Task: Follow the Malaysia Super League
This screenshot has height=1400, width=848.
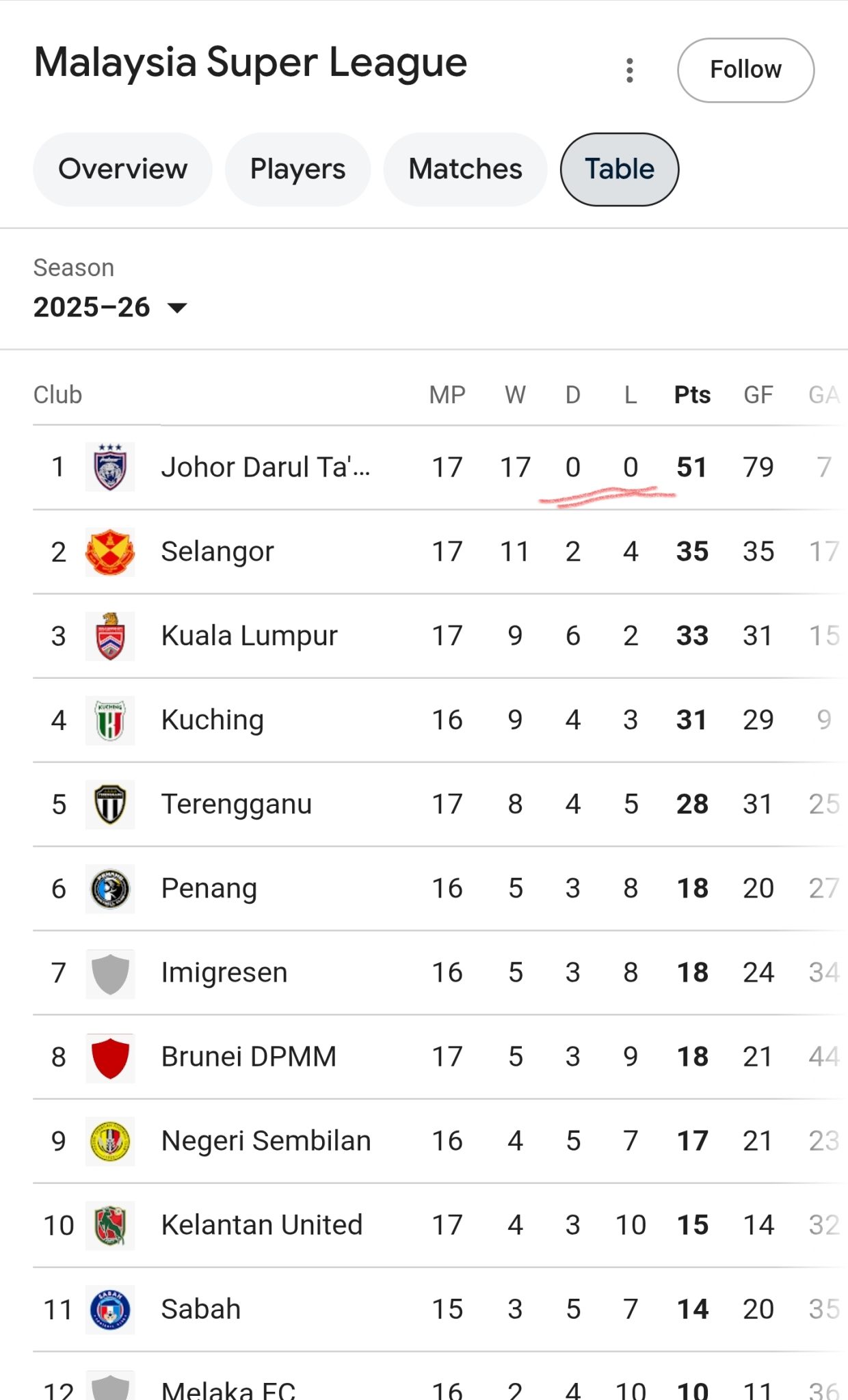Action: click(x=745, y=70)
